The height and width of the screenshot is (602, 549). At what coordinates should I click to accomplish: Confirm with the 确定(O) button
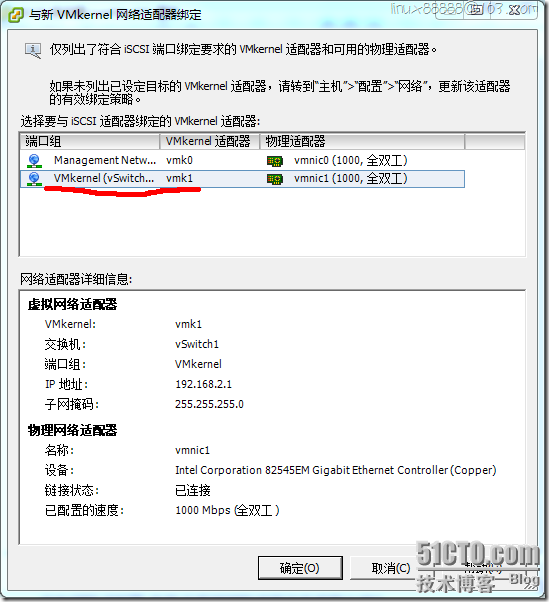pos(300,568)
